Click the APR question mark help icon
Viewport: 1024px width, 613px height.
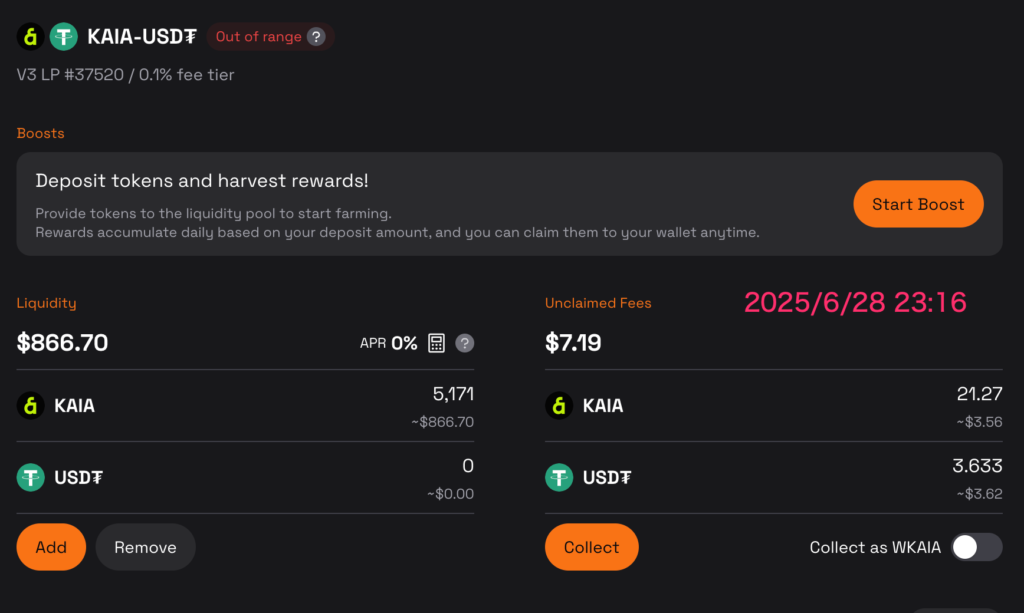click(x=464, y=343)
